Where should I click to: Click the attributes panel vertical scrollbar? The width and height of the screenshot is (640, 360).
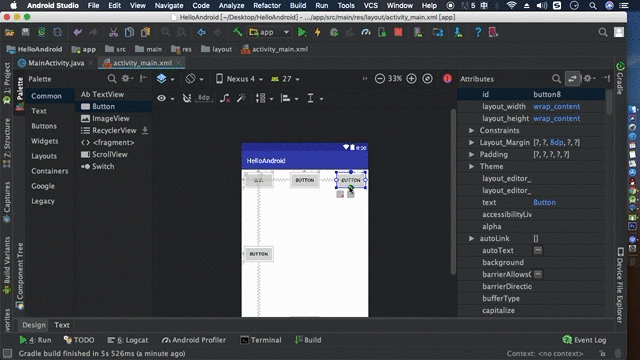pos(609,102)
